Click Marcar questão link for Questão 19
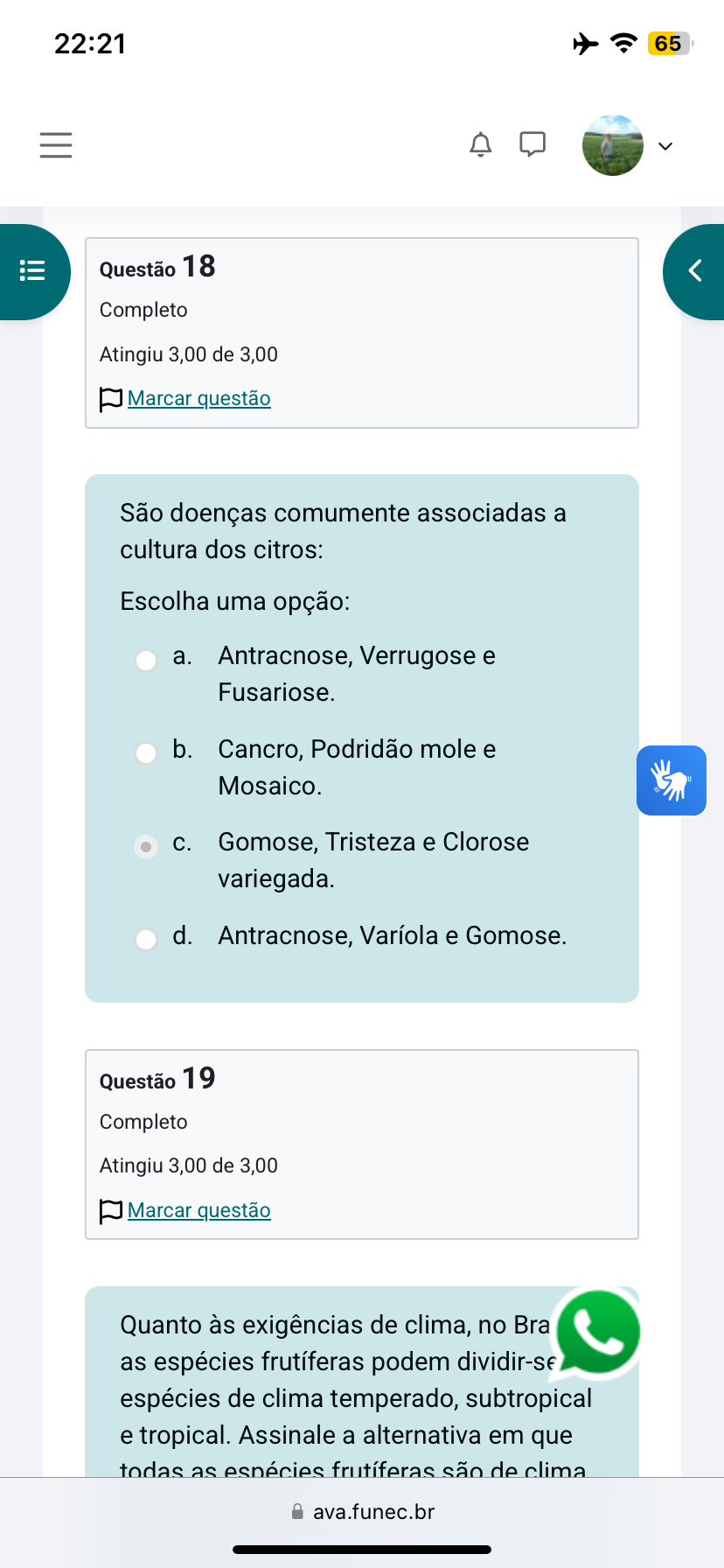This screenshot has height=1568, width=724. tap(199, 1210)
